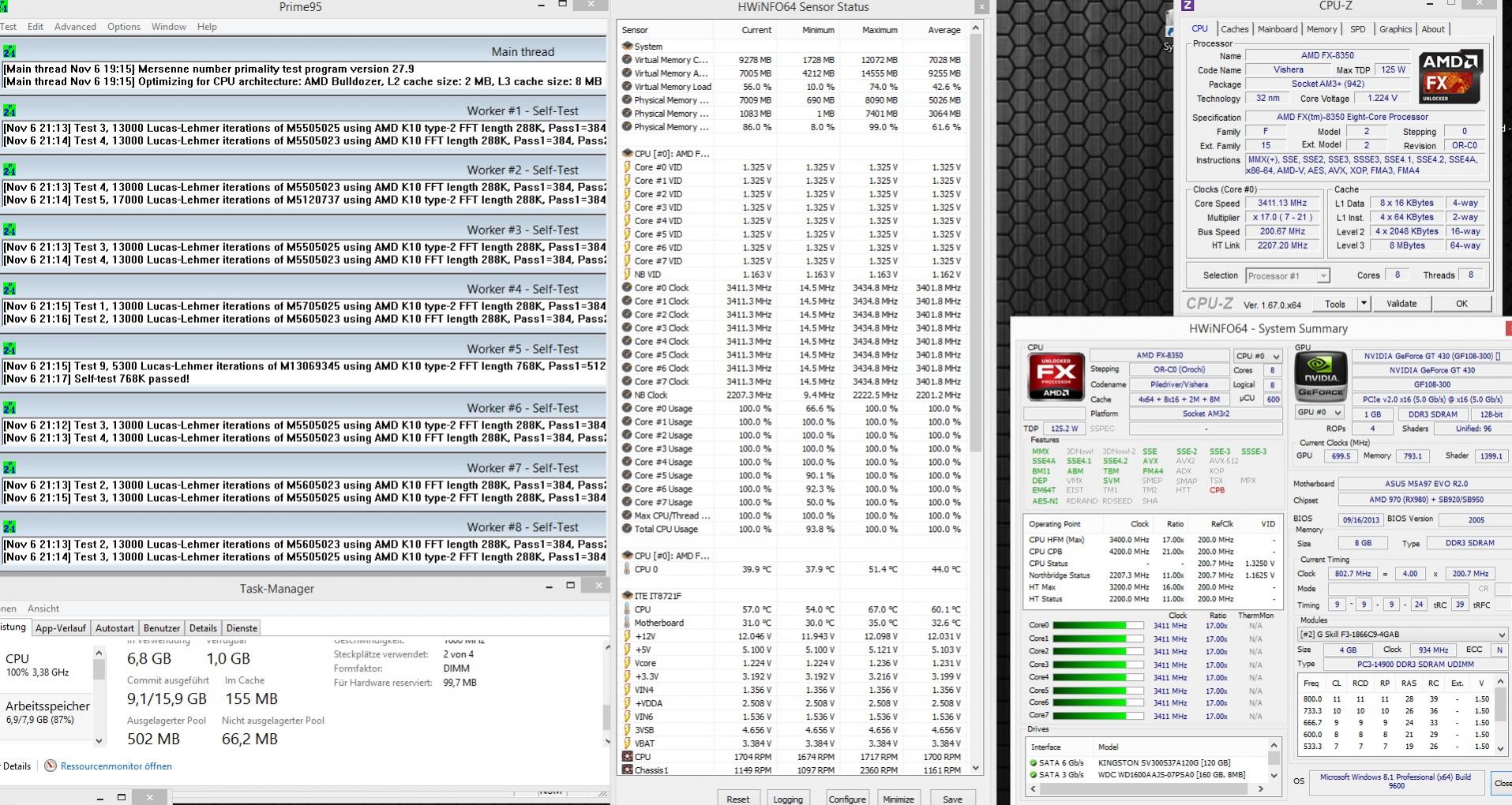Open the Test menu in Prime95

point(9,27)
